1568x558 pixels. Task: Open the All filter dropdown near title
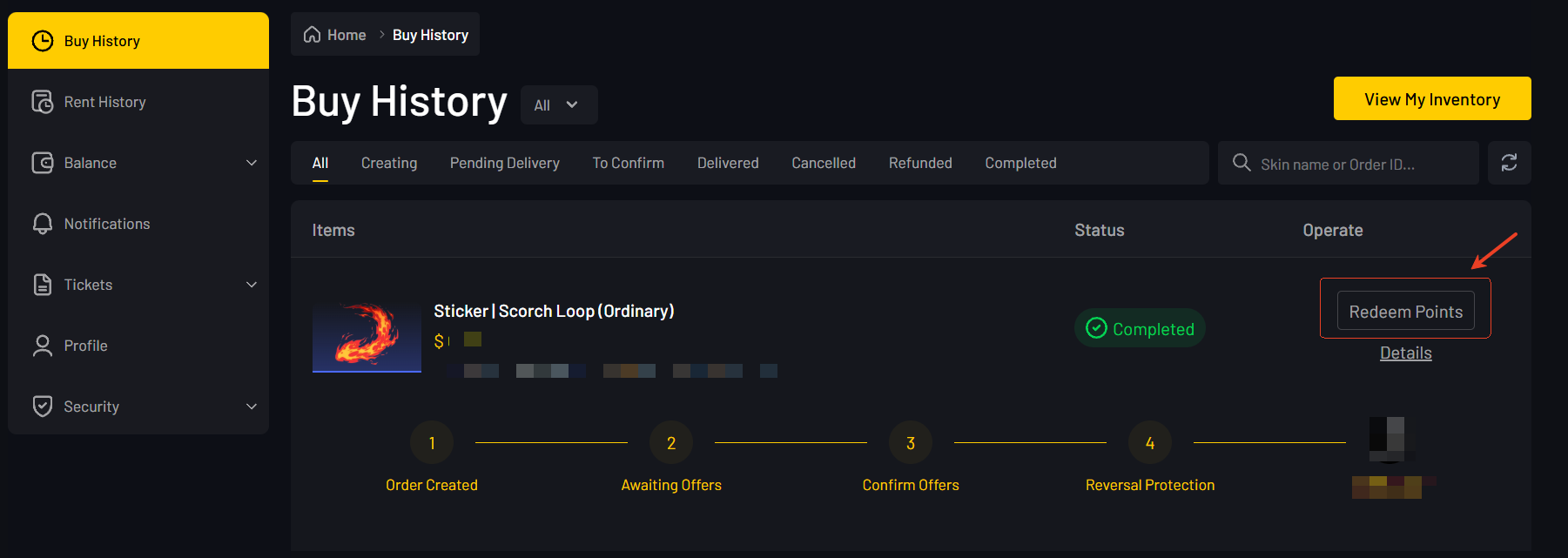coord(558,105)
